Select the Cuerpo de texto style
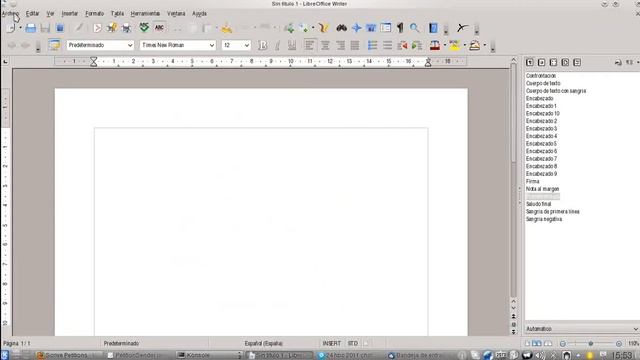Image resolution: width=640 pixels, height=360 pixels. [x=543, y=83]
